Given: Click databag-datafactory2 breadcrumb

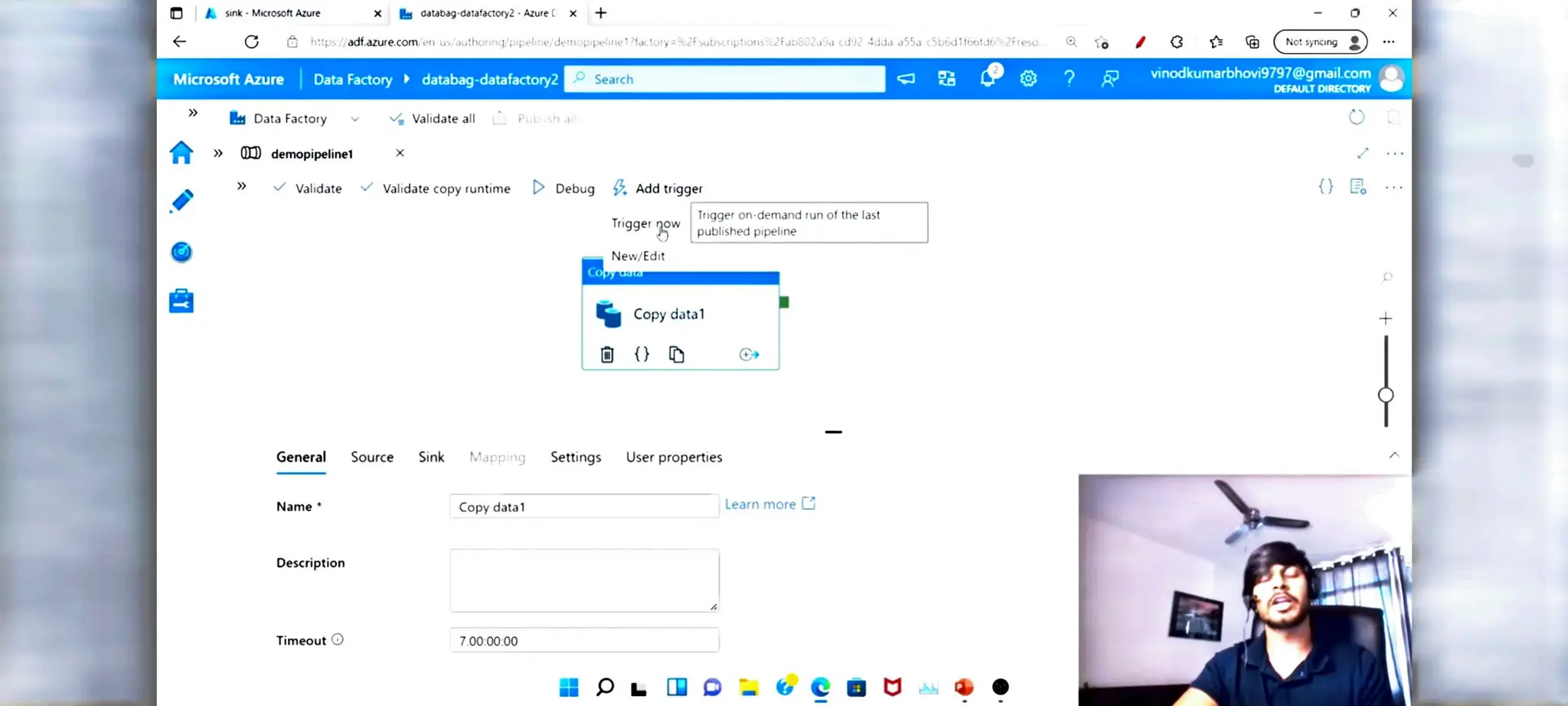Looking at the screenshot, I should pos(490,80).
